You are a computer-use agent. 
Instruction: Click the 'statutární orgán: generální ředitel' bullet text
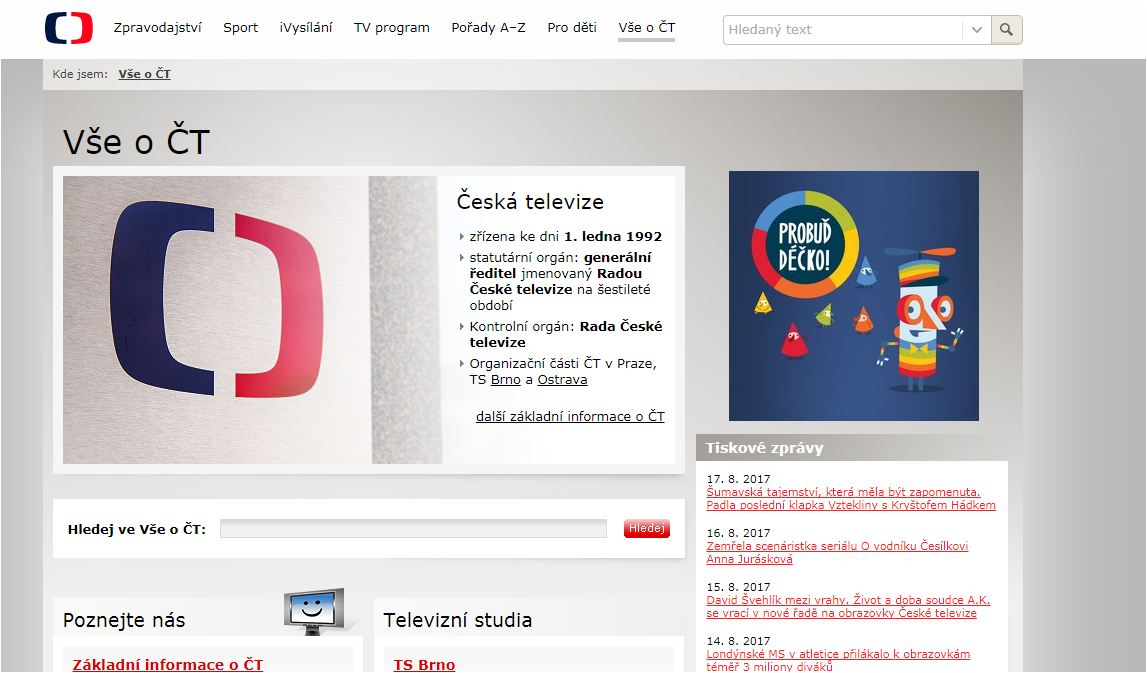560,282
